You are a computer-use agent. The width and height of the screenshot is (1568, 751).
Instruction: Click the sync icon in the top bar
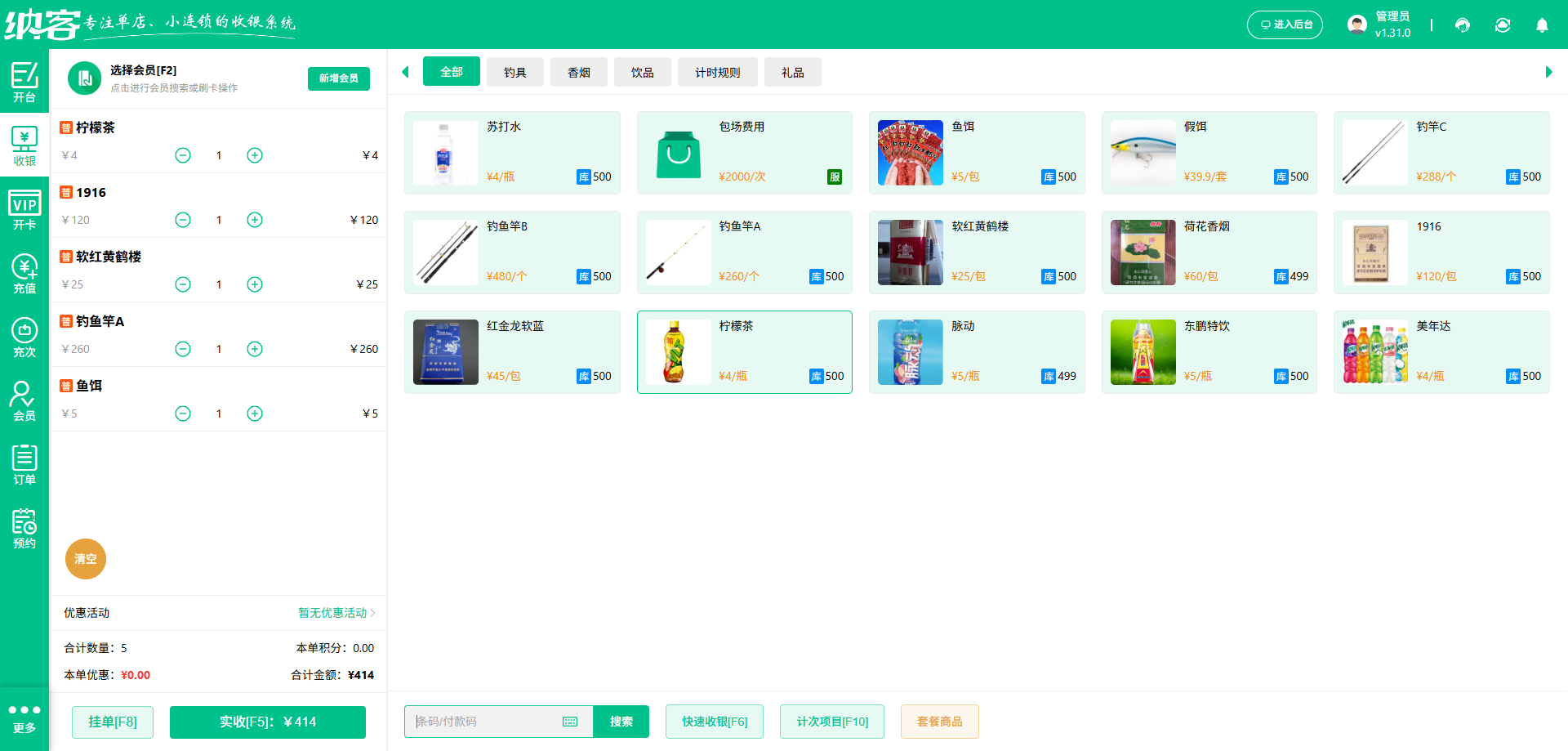[1503, 25]
